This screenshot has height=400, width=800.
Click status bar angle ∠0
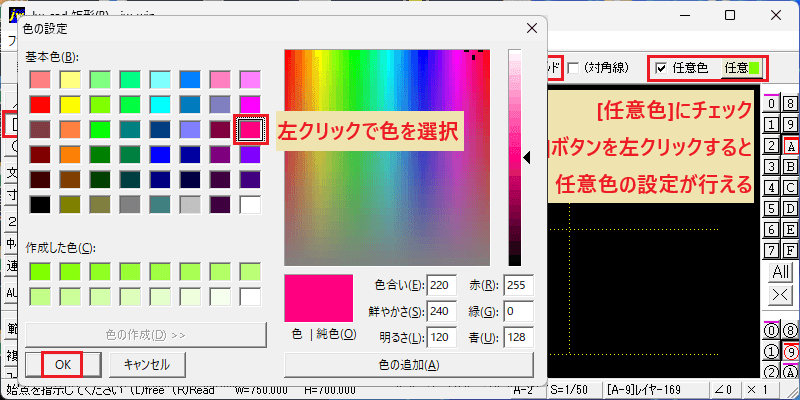tap(726, 390)
